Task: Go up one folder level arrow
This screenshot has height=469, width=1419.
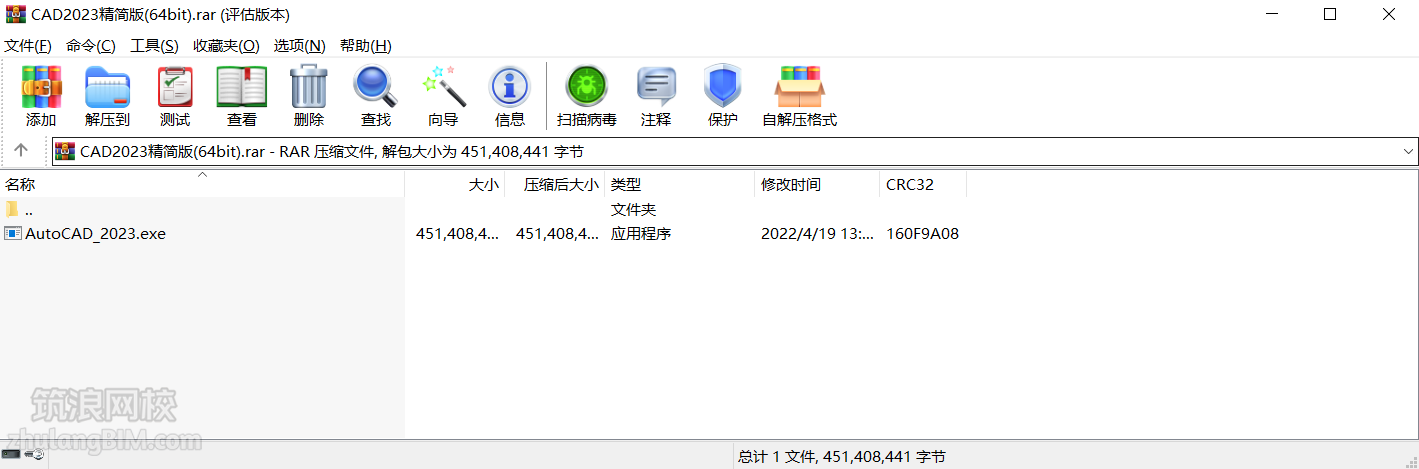Action: (21, 151)
